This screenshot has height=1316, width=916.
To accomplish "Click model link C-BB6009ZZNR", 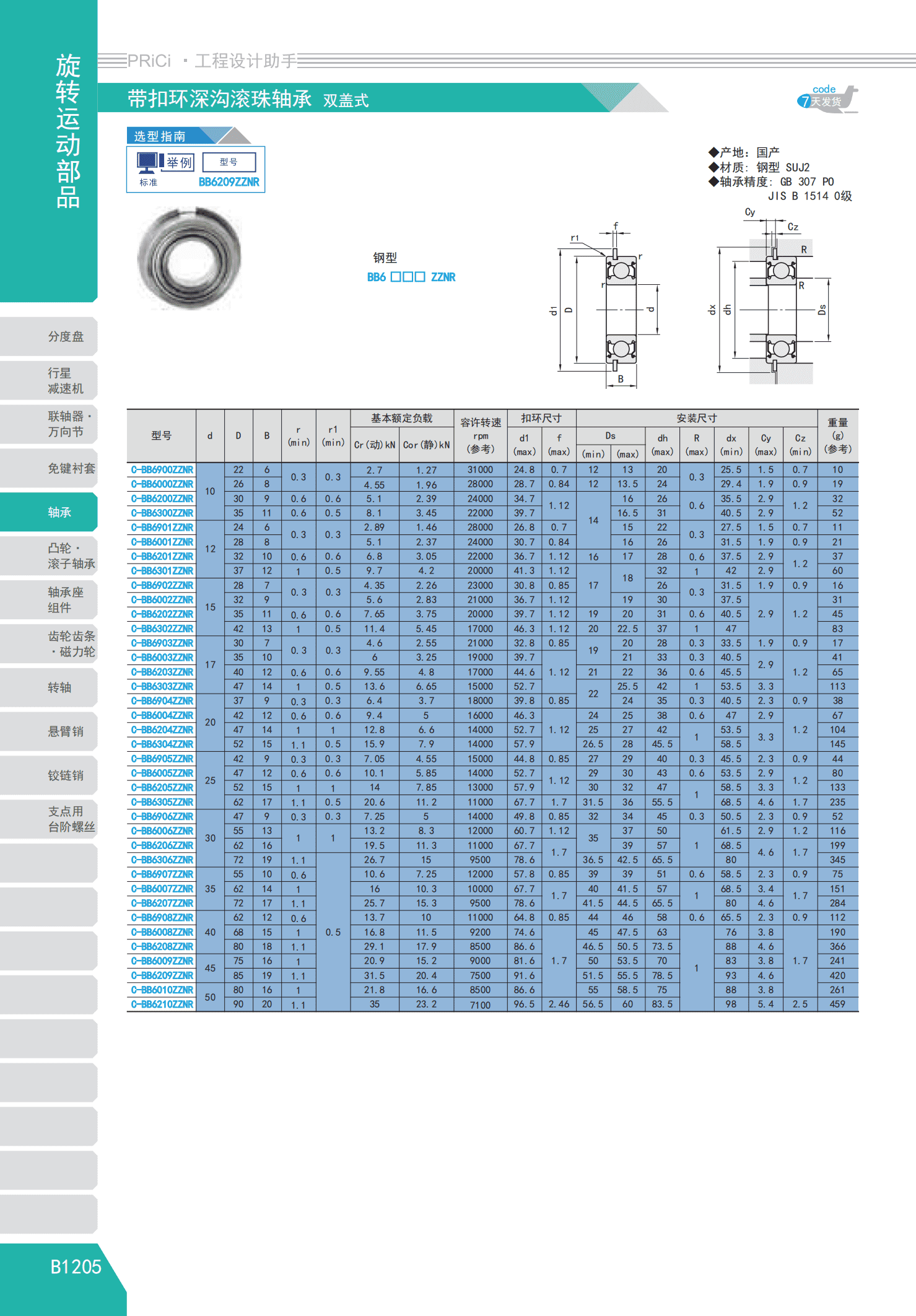I will pyautogui.click(x=162, y=961).
